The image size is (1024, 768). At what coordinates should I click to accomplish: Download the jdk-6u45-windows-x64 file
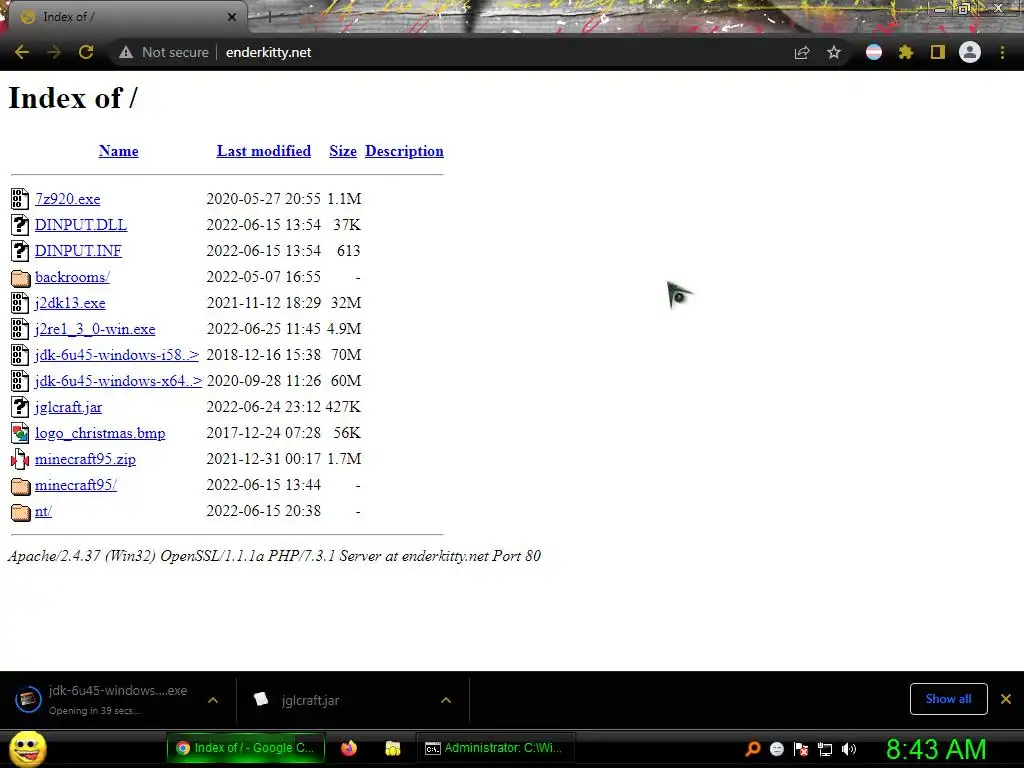pyautogui.click(x=118, y=381)
